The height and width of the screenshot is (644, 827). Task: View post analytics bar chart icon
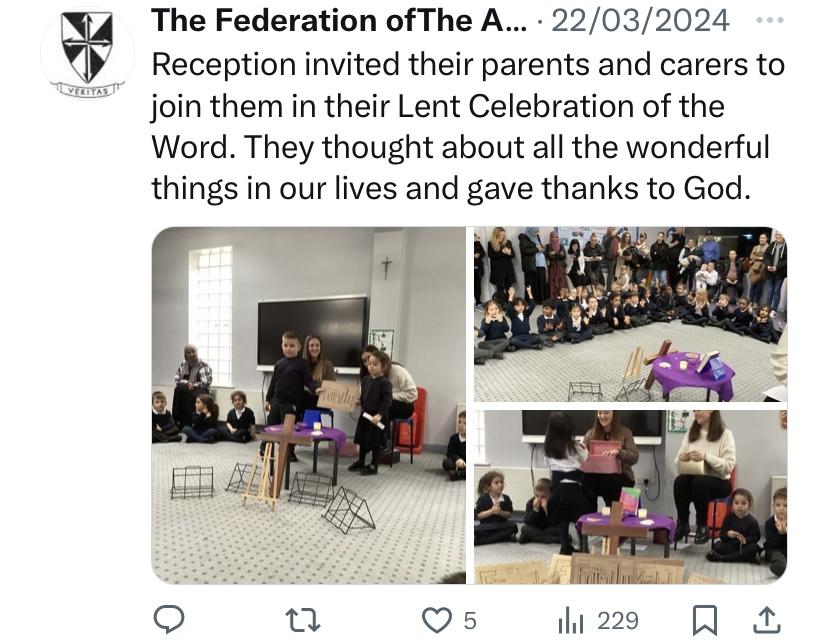click(571, 620)
